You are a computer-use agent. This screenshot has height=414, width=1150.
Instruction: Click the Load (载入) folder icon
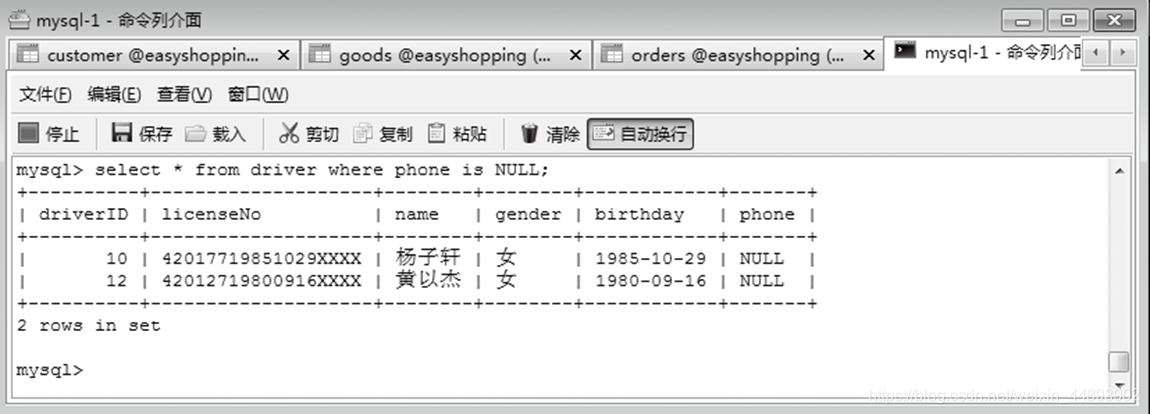[x=195, y=134]
